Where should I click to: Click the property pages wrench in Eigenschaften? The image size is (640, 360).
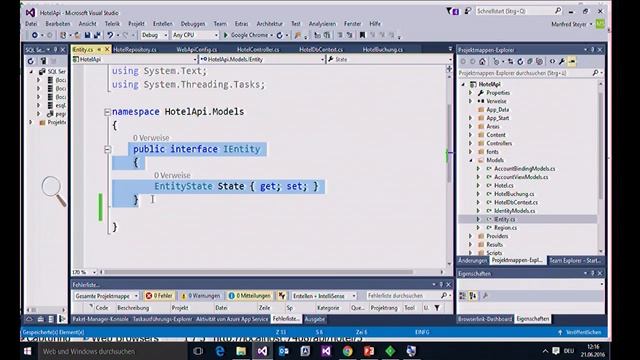point(485,296)
